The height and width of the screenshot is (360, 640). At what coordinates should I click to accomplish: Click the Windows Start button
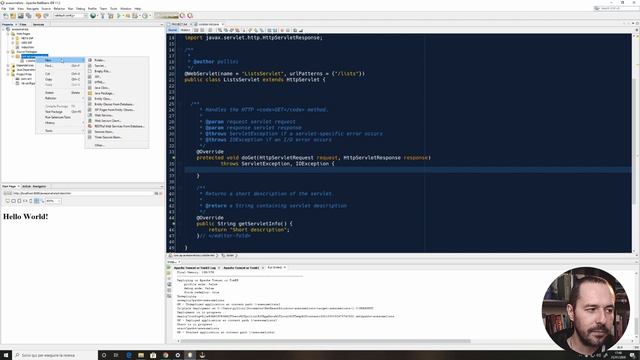(x=6, y=355)
